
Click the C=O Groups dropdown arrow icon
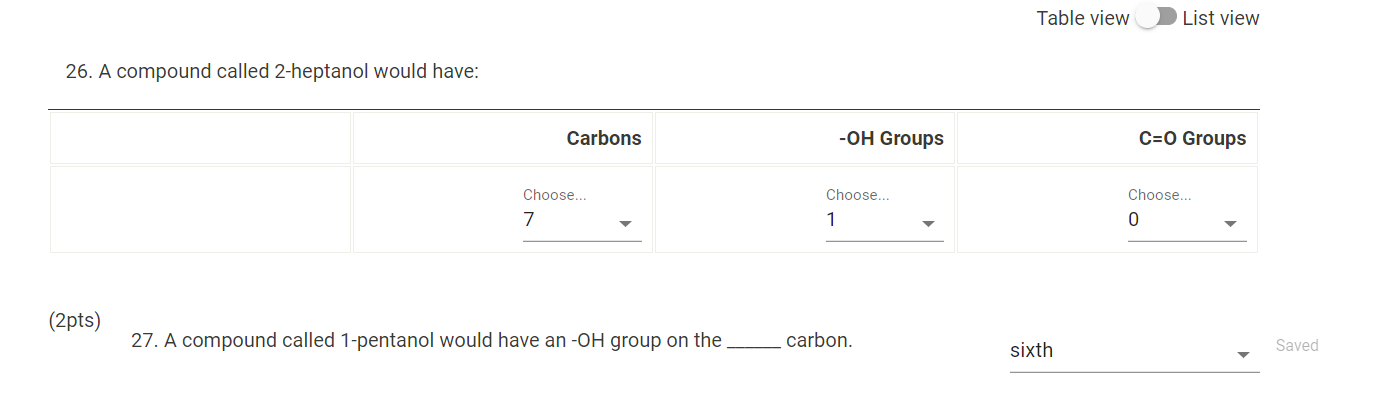point(1230,223)
